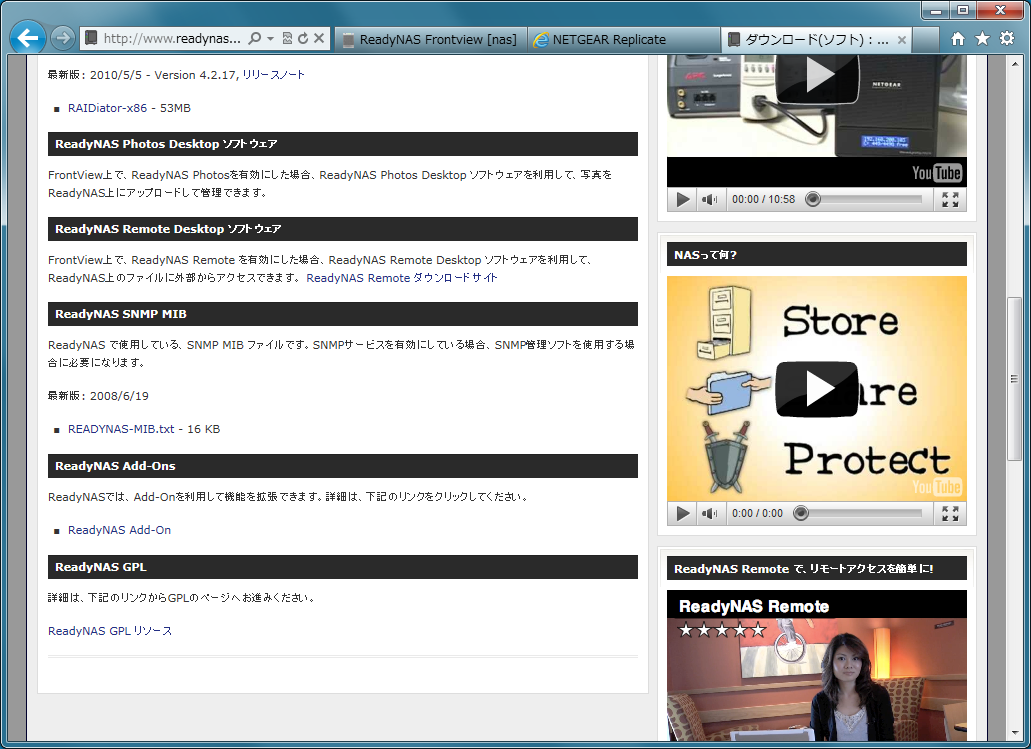Toggle fullscreen on the 10:58 video
Image resolution: width=1031 pixels, height=749 pixels.
click(950, 199)
